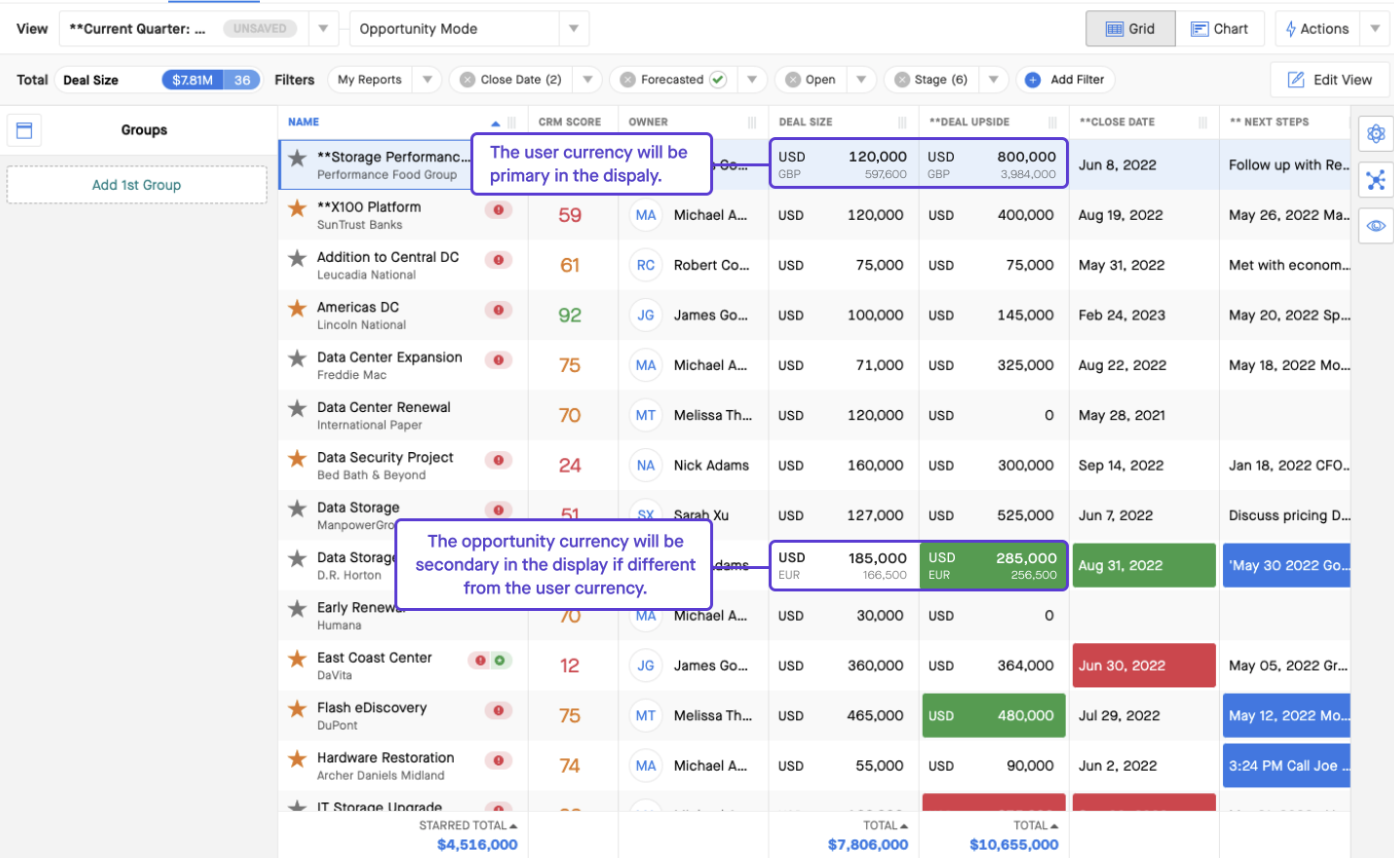Remove the Forecasted filter
The image size is (1394, 858).
[x=627, y=80]
